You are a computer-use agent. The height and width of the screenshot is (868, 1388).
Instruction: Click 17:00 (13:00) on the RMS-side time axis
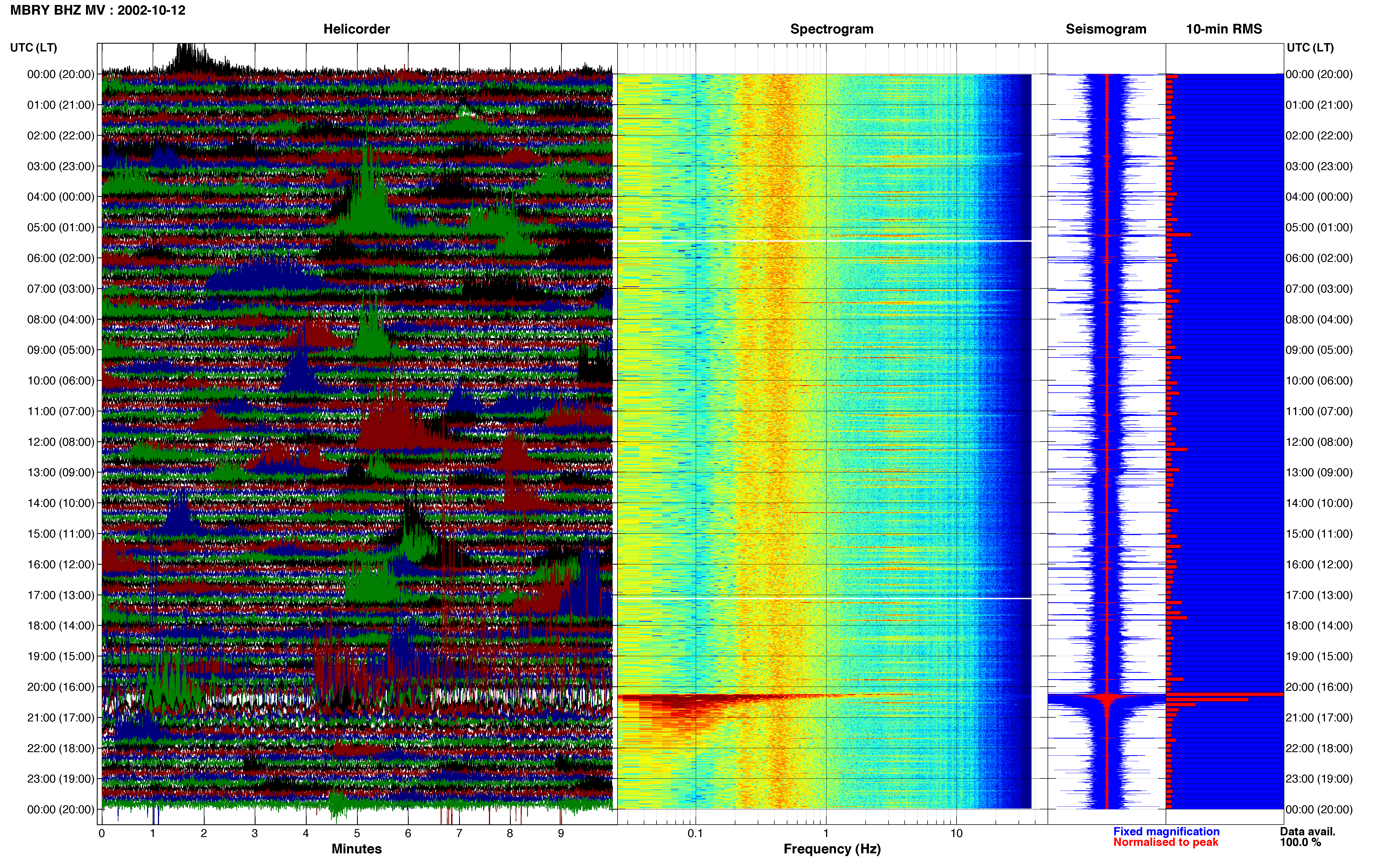pyautogui.click(x=1319, y=595)
